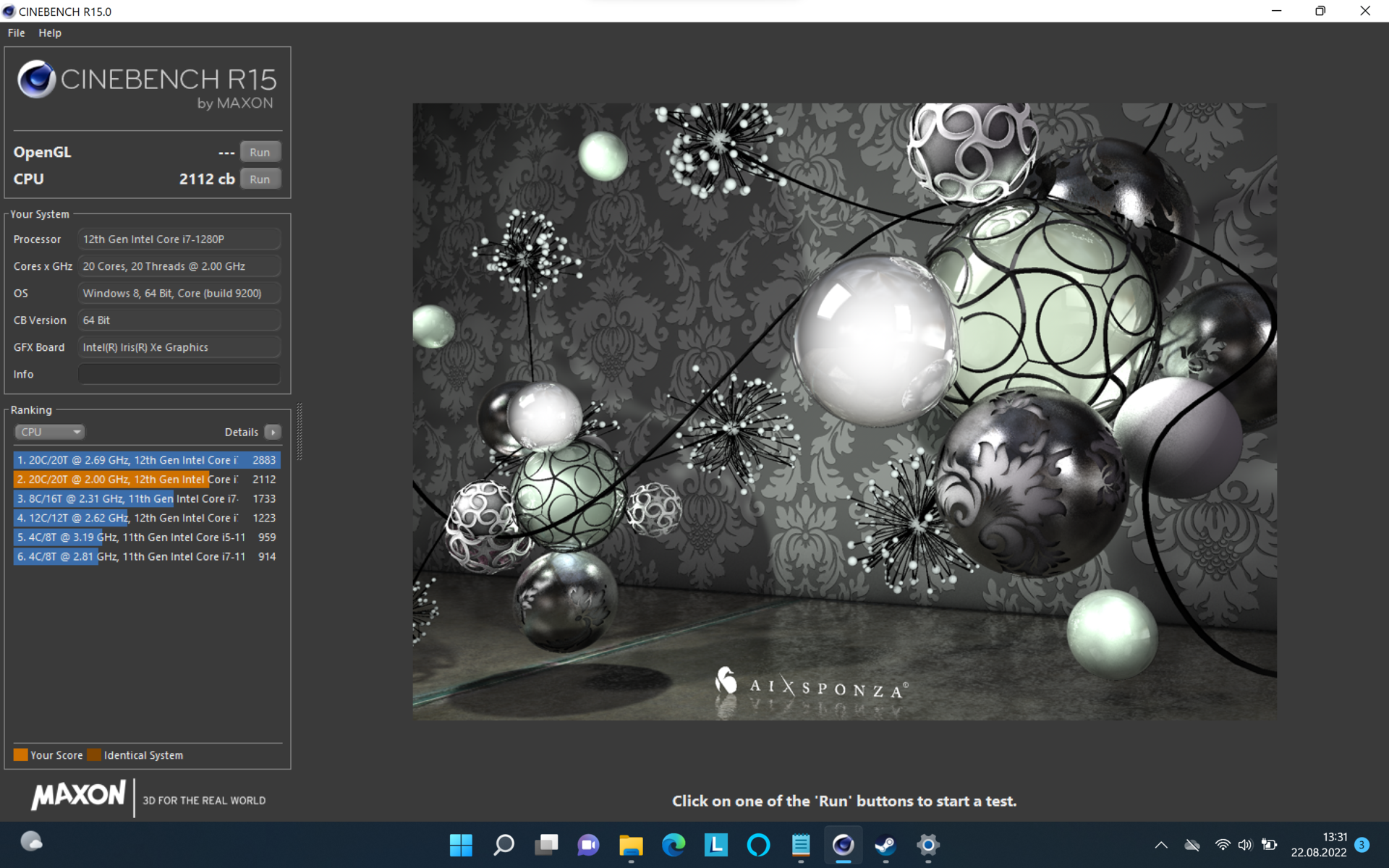Click the Cinebench R15 logo icon
The image size is (1389, 868).
click(x=36, y=80)
